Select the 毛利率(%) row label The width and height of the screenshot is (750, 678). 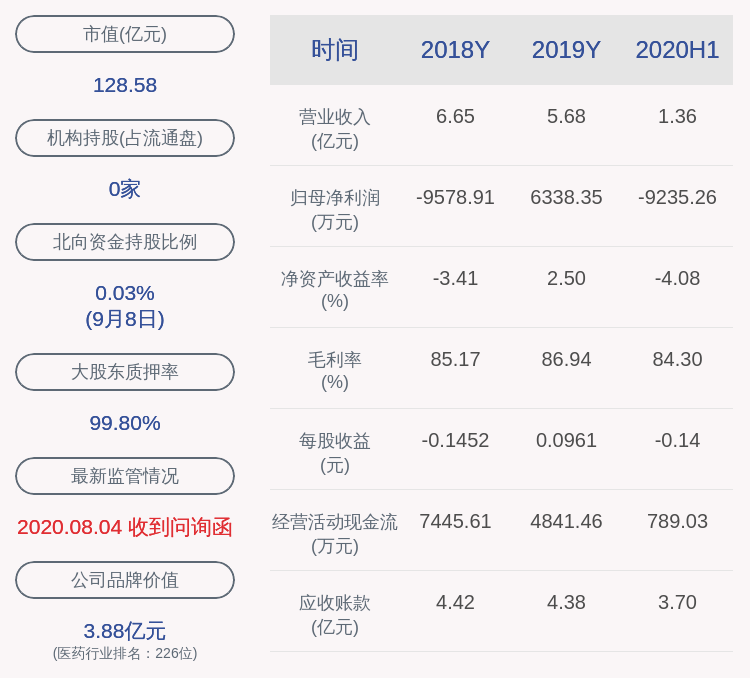(335, 371)
